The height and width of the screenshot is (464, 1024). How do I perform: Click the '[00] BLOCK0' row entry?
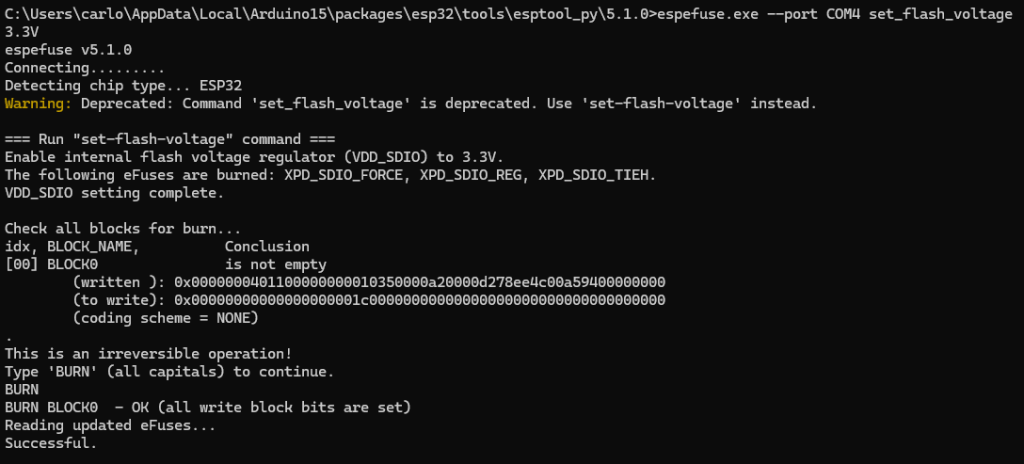pos(51,264)
